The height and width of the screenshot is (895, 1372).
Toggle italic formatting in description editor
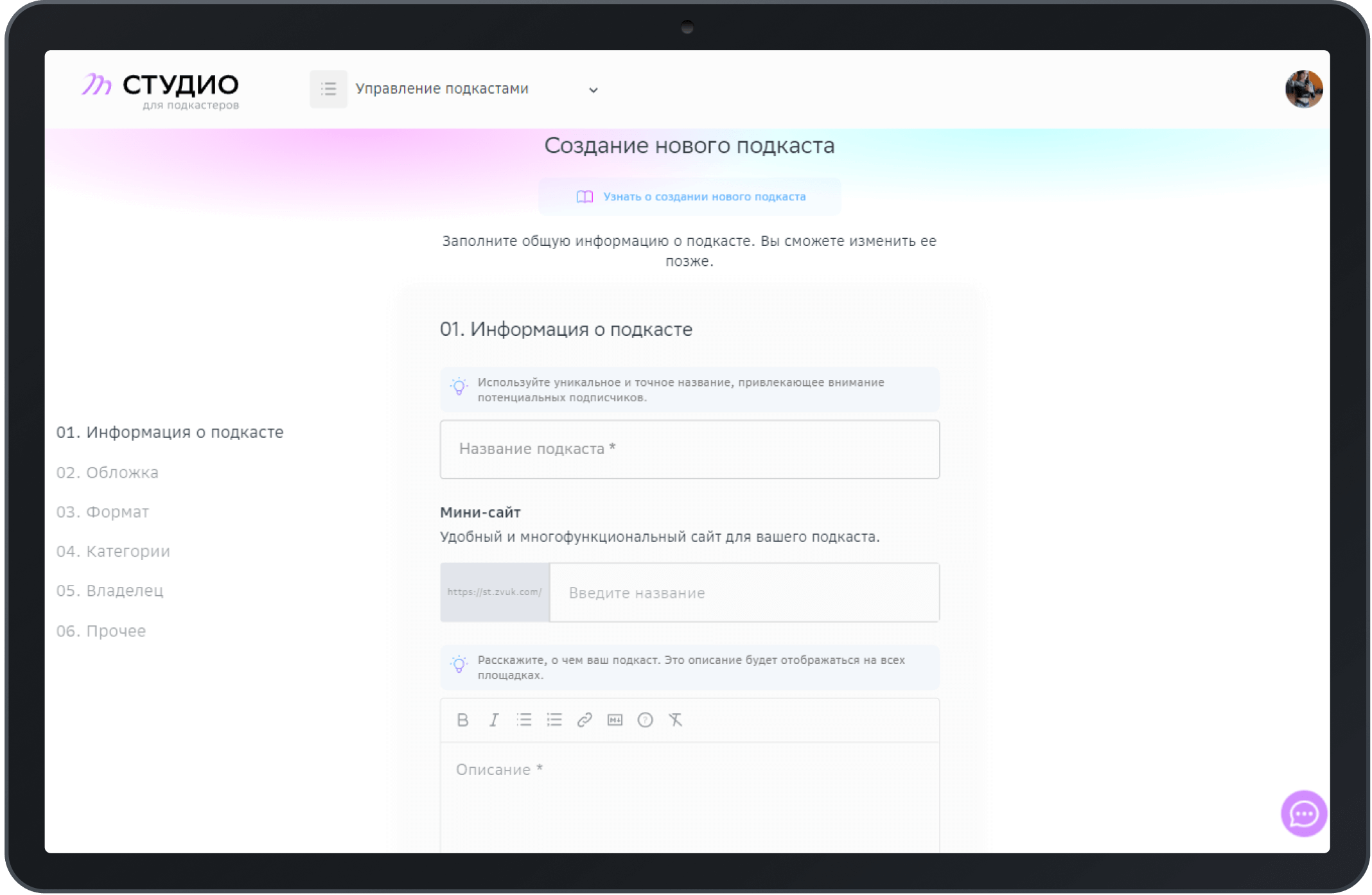(493, 720)
